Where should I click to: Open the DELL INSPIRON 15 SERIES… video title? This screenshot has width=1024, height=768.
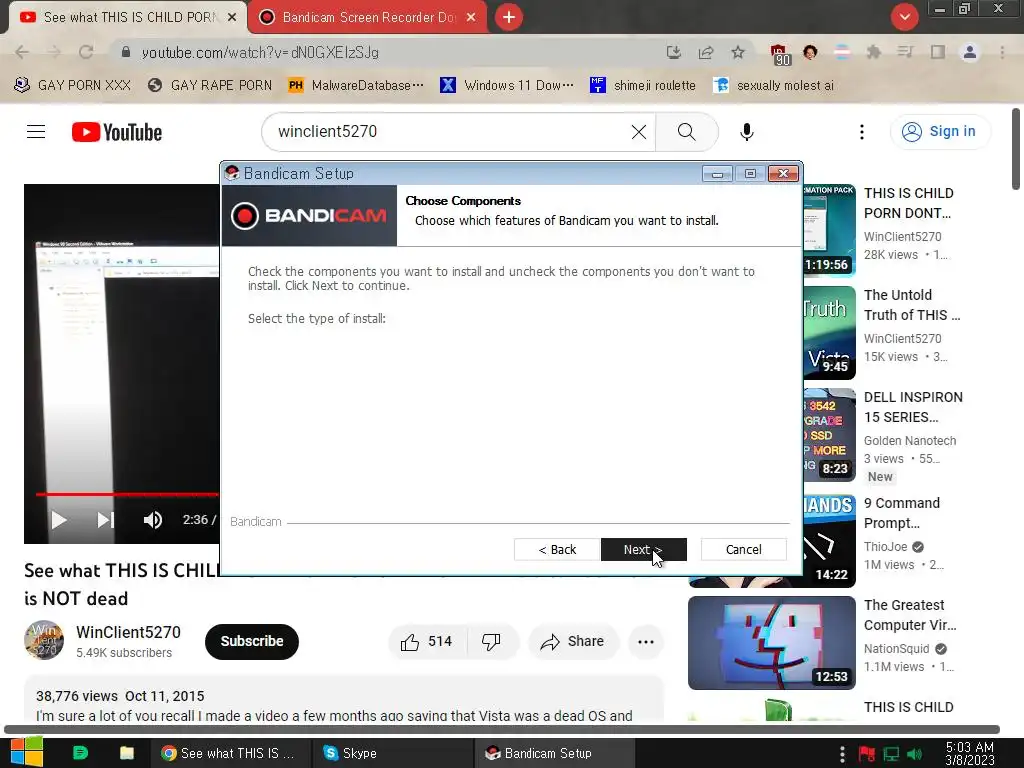pyautogui.click(x=913, y=407)
